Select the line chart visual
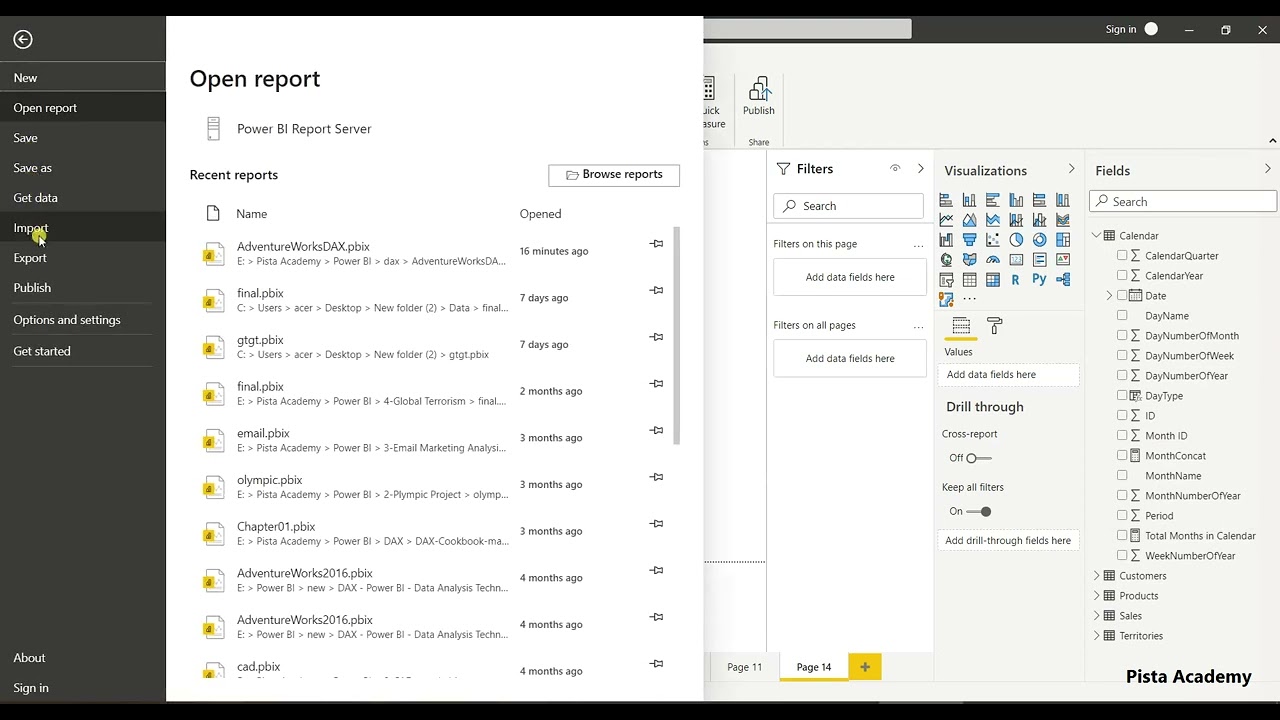Viewport: 1280px width, 720px height. (946, 220)
